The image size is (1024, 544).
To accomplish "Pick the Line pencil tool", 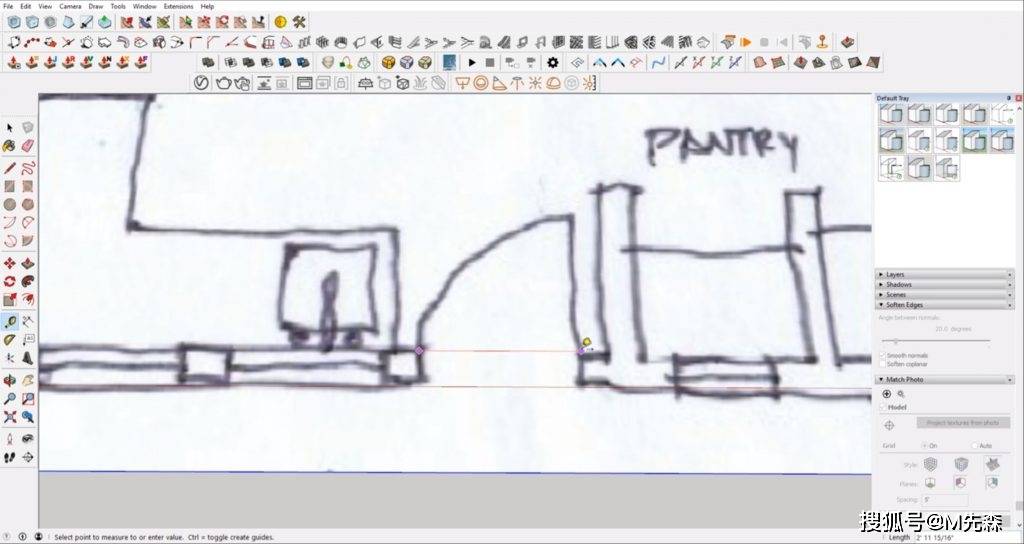I will click(x=10, y=168).
